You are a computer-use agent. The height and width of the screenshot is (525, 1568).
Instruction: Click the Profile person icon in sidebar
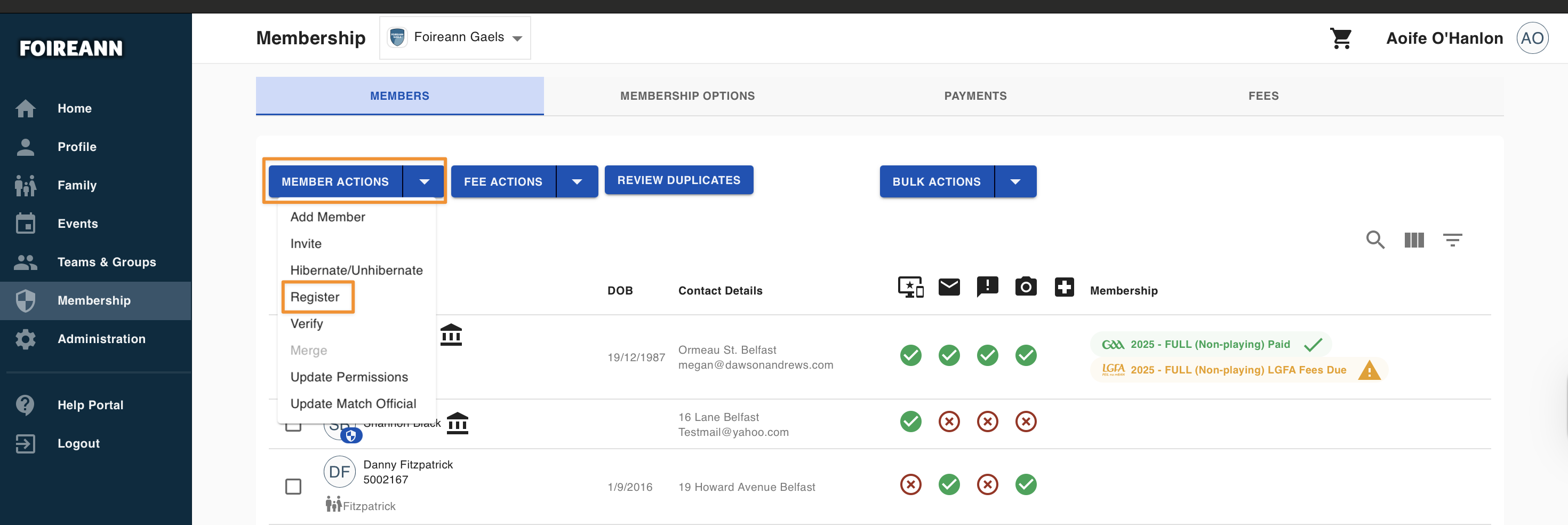tap(26, 147)
